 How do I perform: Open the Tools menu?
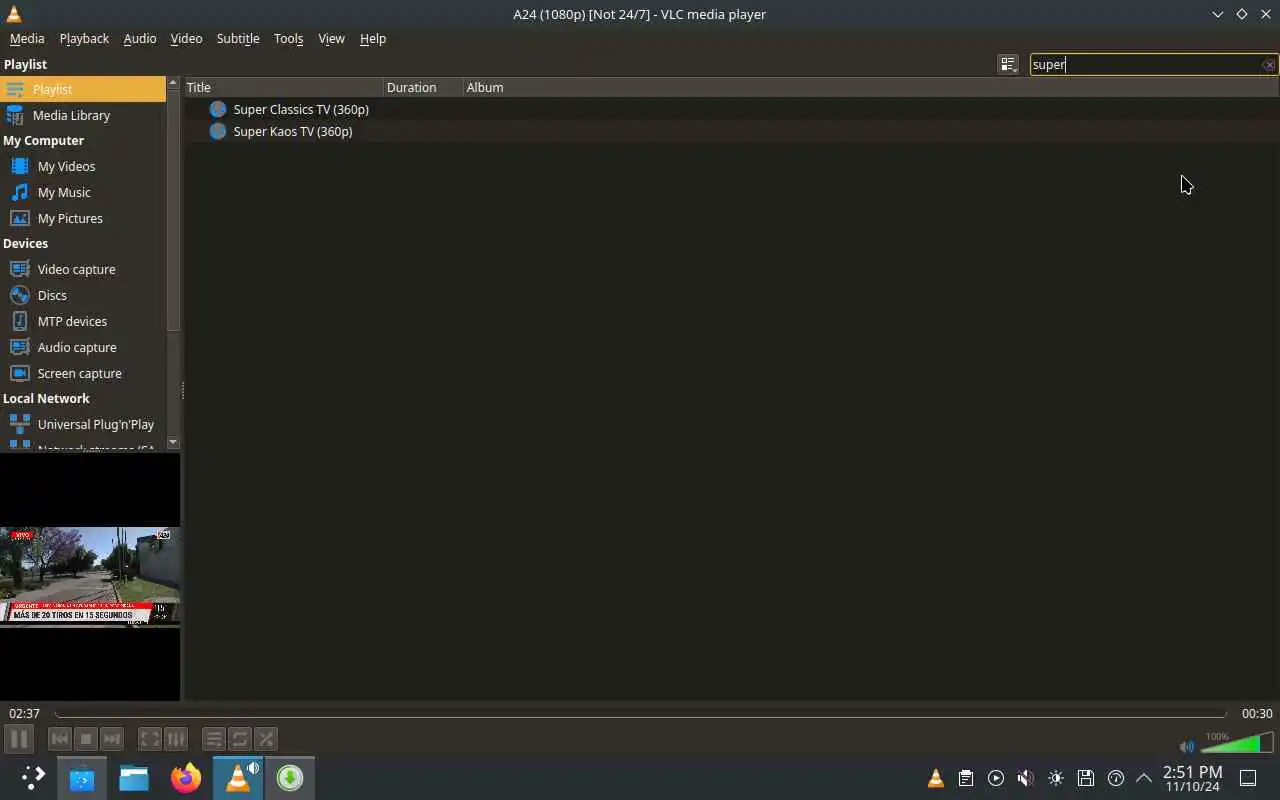pos(288,38)
